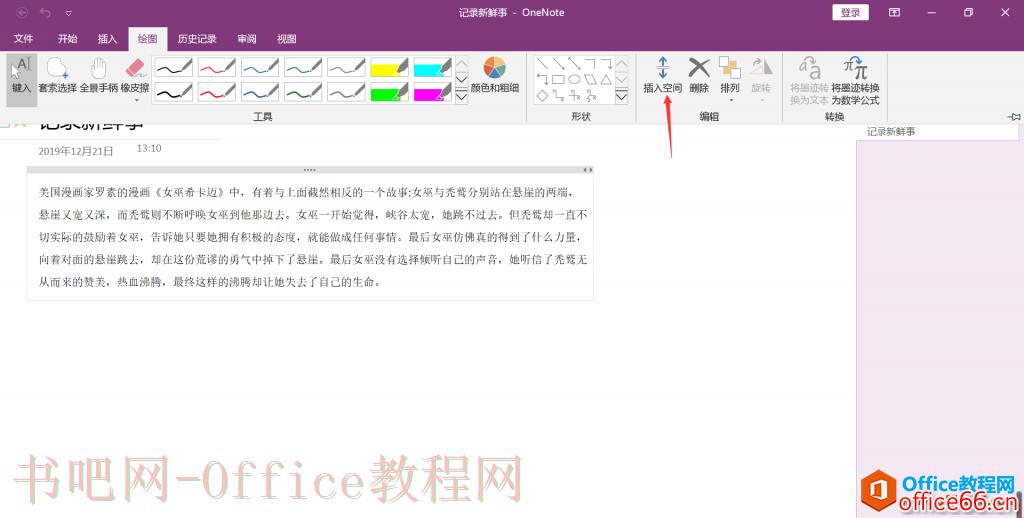Choose the 3D coordinate axes shape
The width and height of the screenshot is (1024, 518).
[x=590, y=96]
